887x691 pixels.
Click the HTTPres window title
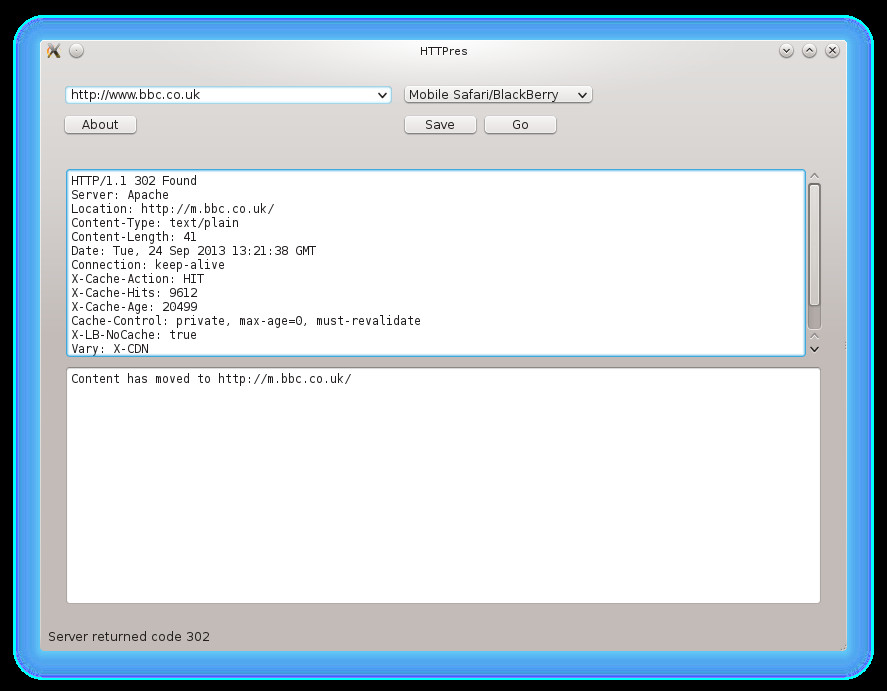444,51
